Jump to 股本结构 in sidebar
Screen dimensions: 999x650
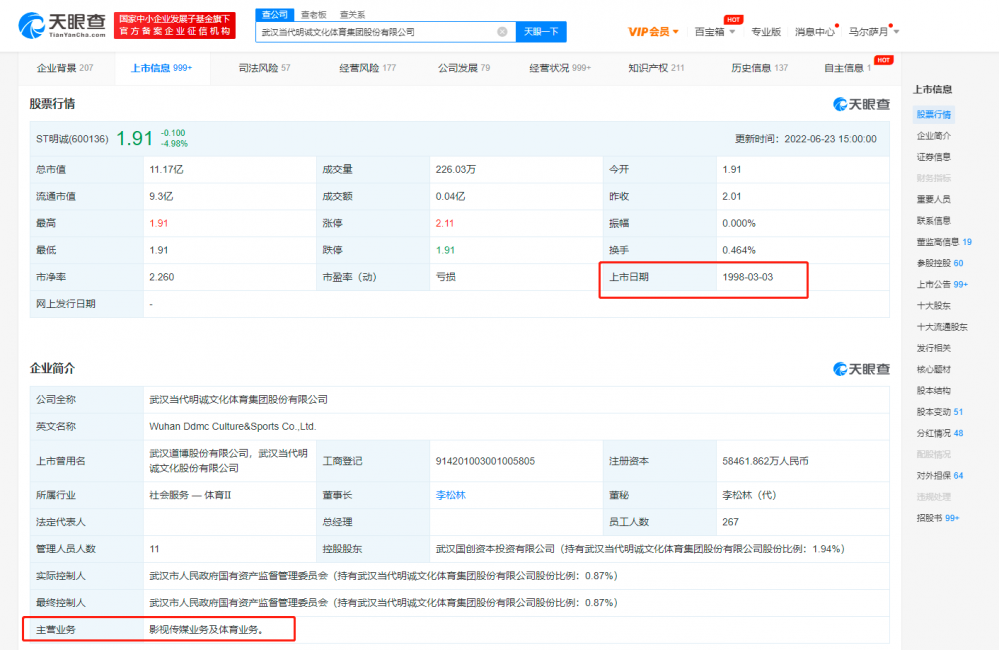933,391
